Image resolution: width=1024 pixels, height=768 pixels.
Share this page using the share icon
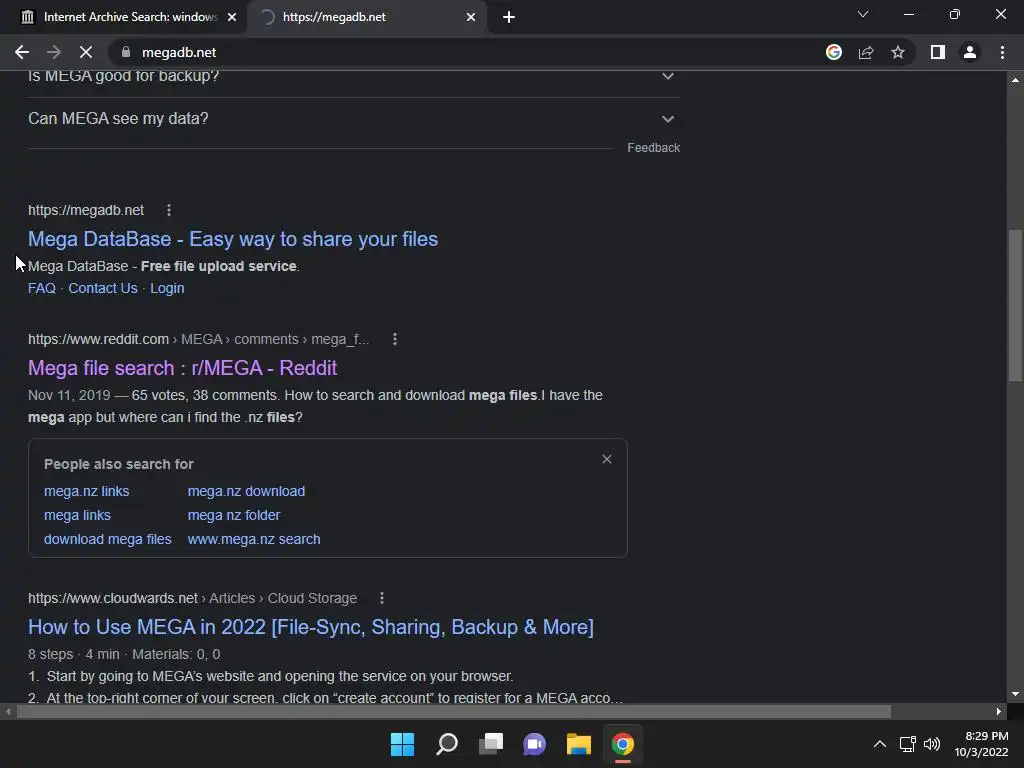coord(866,52)
